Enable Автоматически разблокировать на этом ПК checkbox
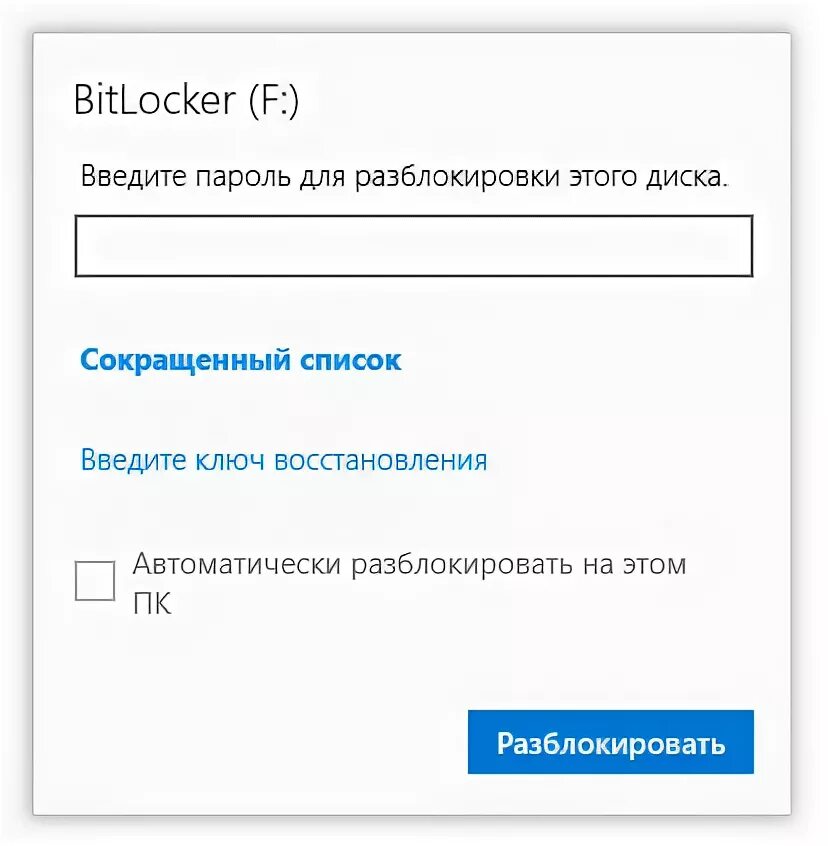 click(x=95, y=581)
